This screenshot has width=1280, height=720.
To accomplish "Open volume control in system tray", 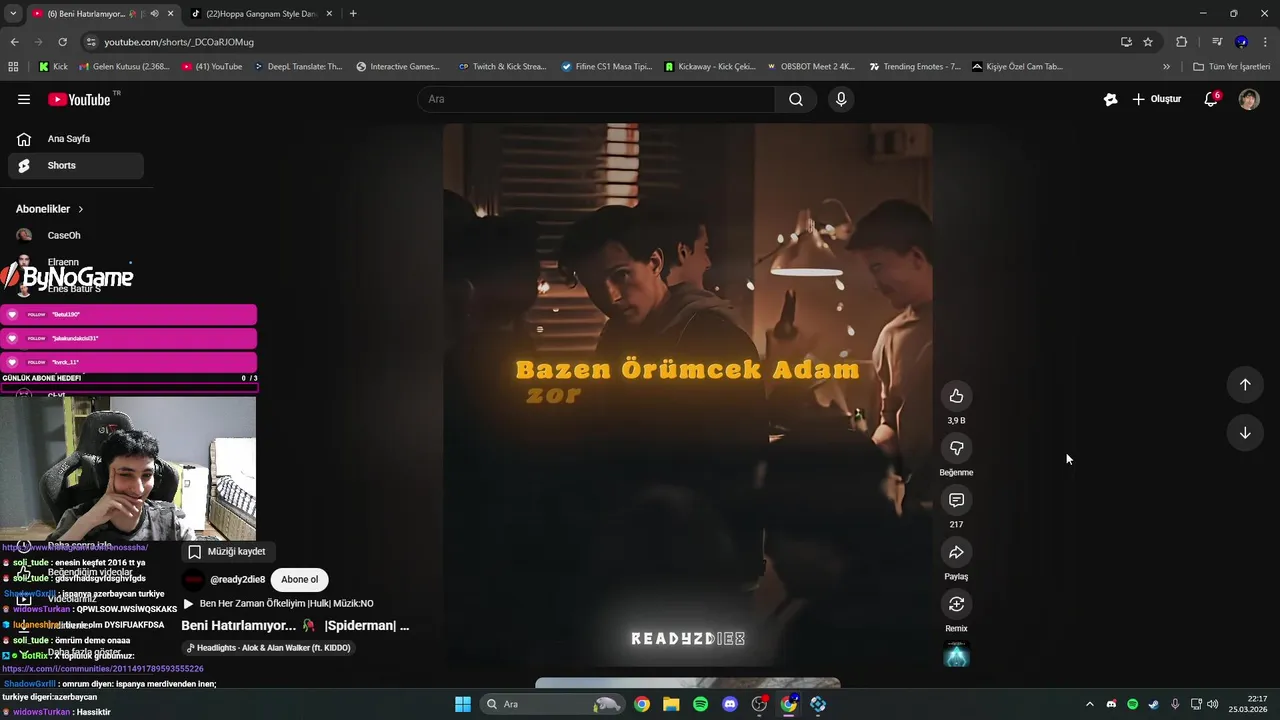I will 1213,704.
